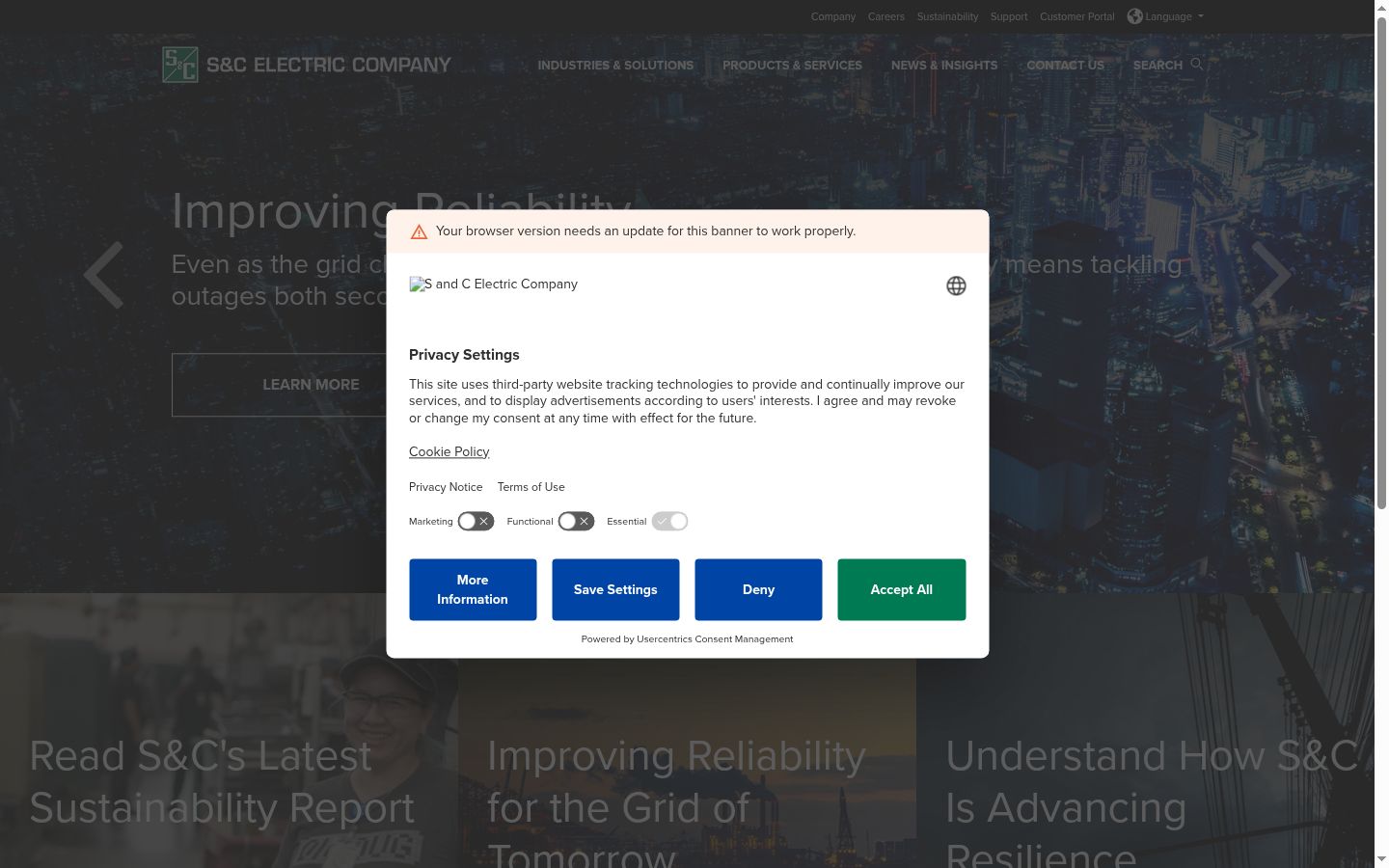Screen dimensions: 1389x868
Task: Open the Company link in top bar
Action: point(833,16)
